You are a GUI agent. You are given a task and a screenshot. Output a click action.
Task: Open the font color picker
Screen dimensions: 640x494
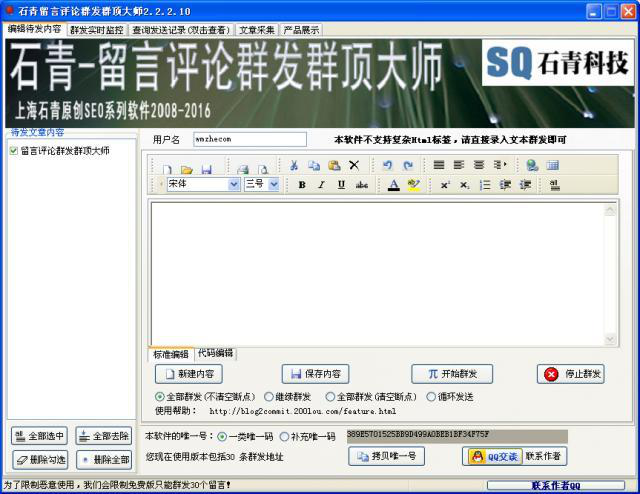click(393, 185)
